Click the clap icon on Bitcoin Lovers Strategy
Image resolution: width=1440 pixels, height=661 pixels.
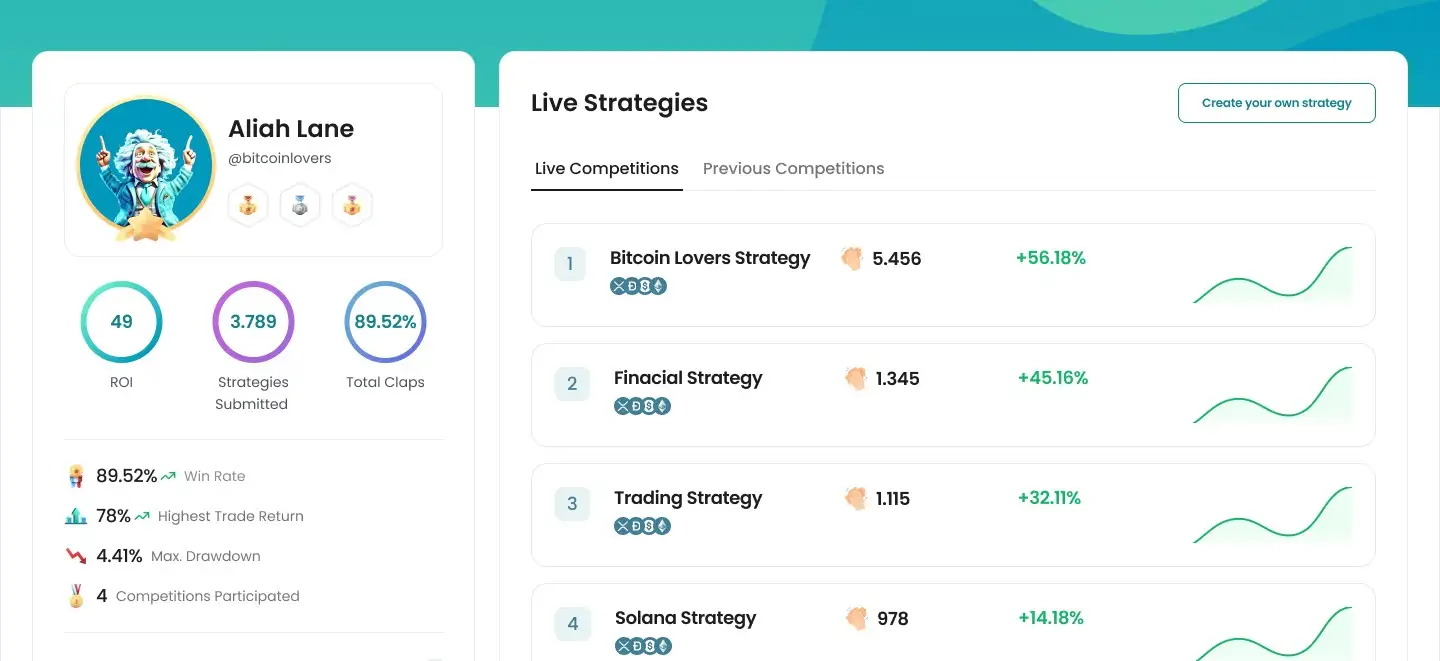(x=851, y=259)
